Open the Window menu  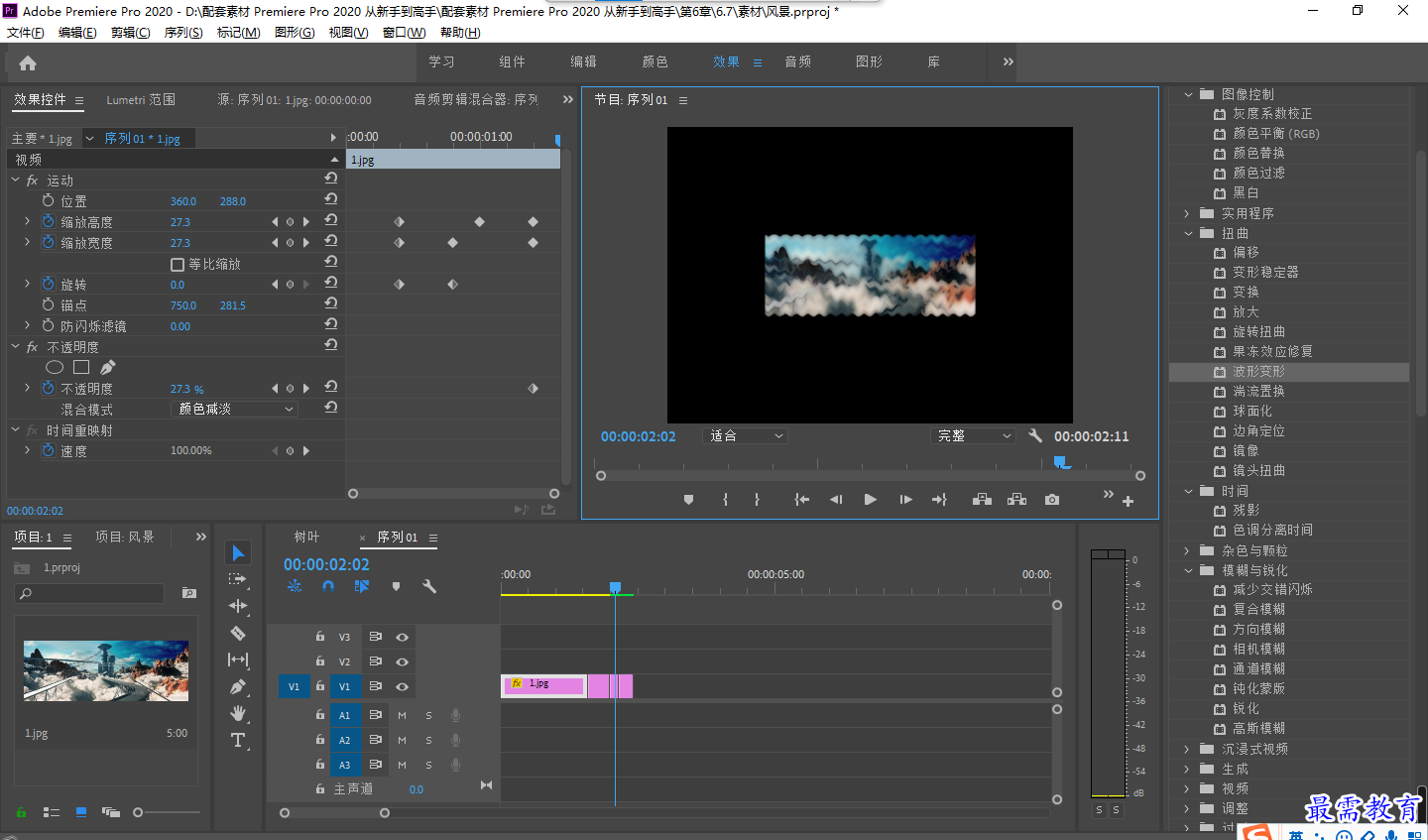[404, 33]
